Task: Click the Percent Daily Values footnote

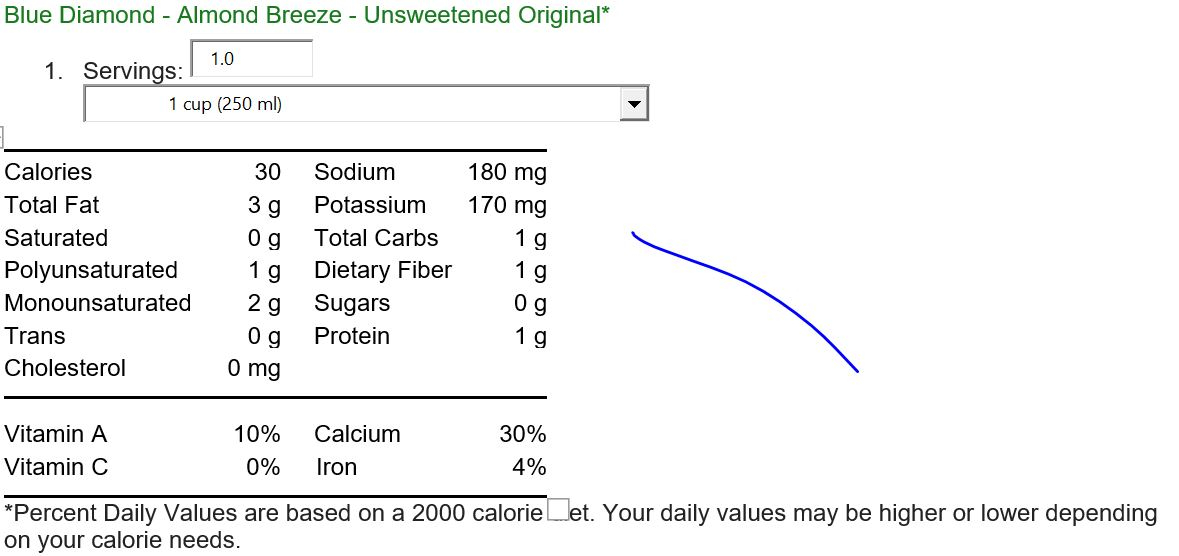Action: pyautogui.click(x=580, y=527)
